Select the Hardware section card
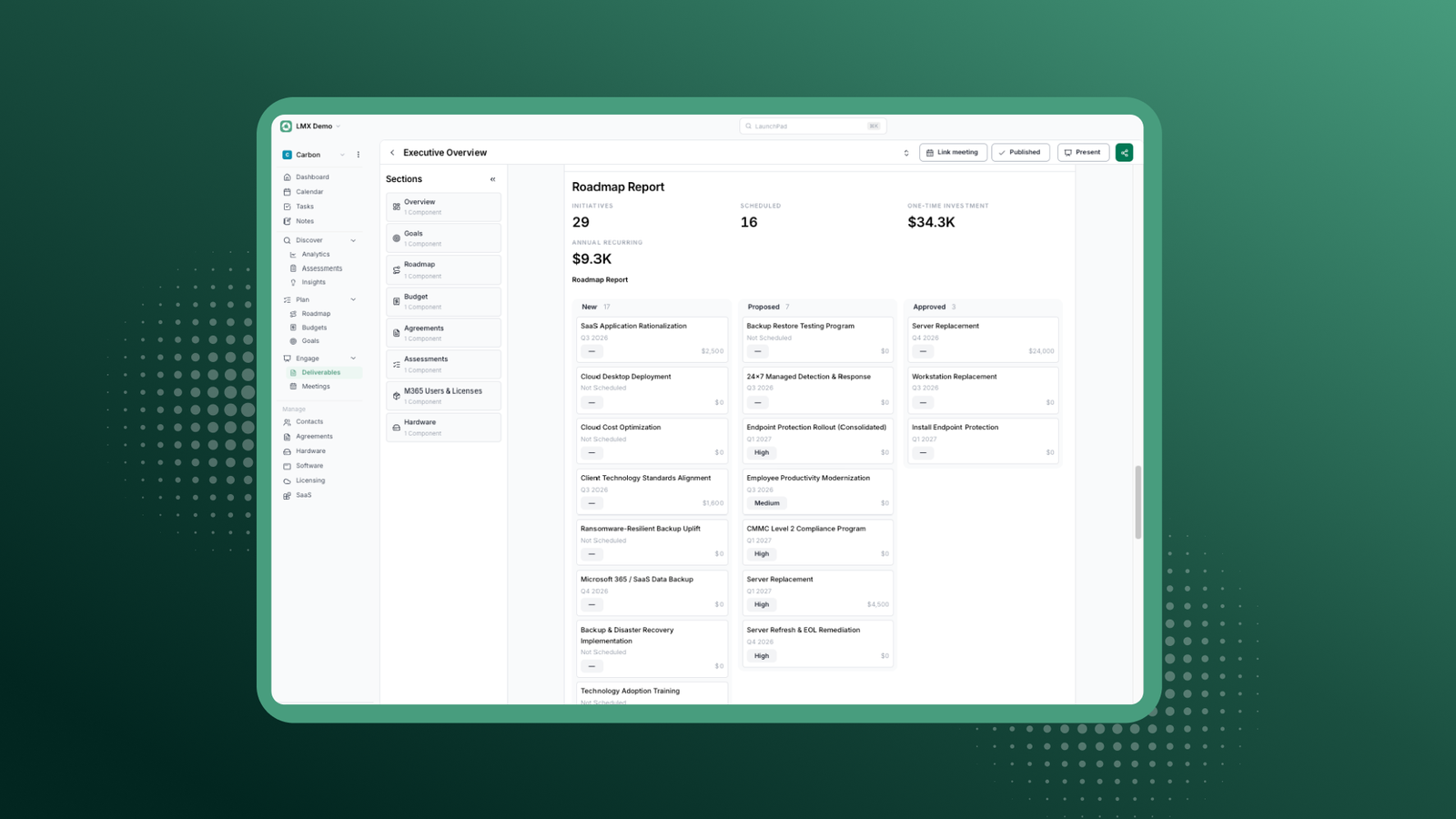This screenshot has height=819, width=1456. [x=443, y=428]
